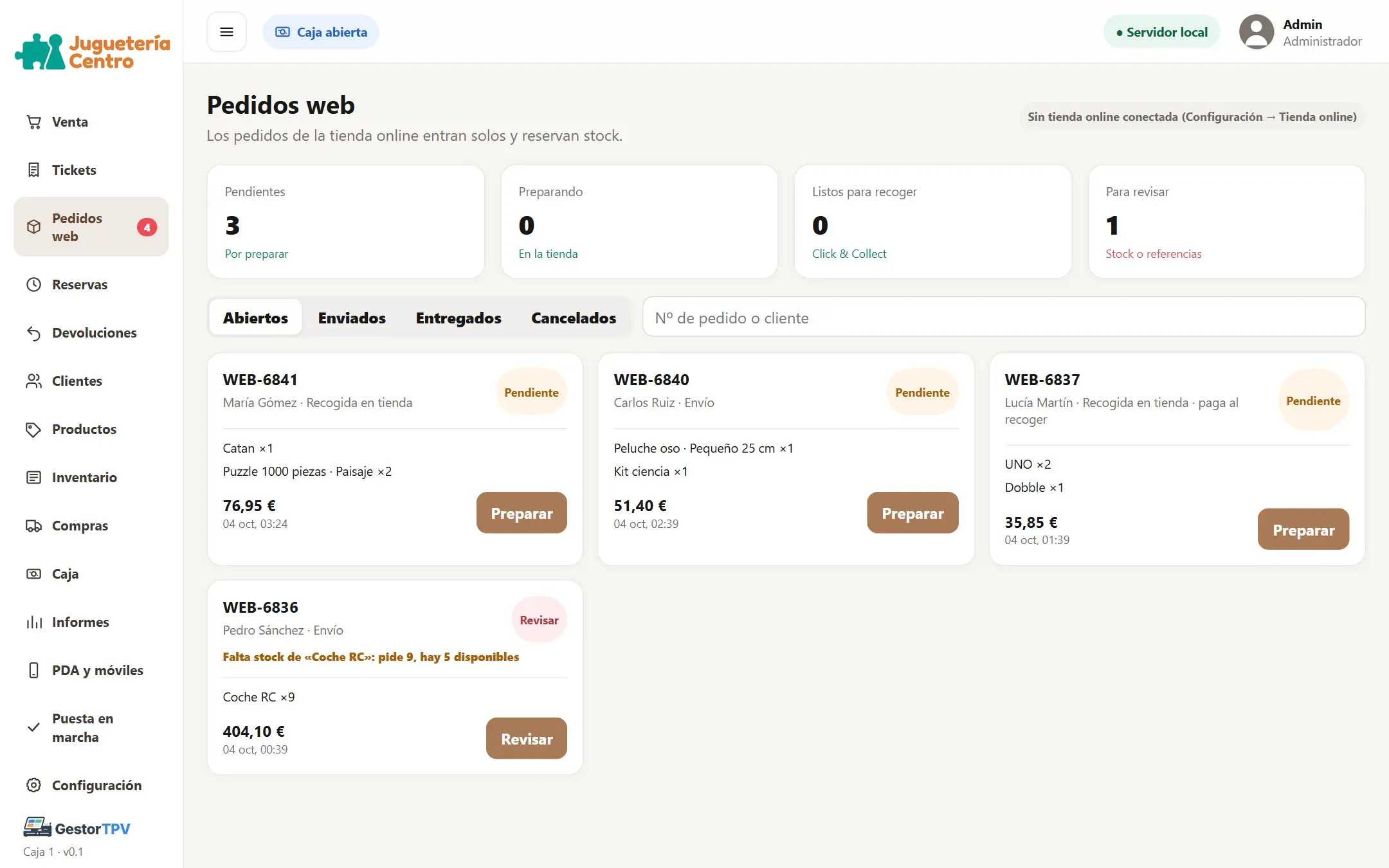Open the Preparando summary card
Viewport: 1389px width, 868px height.
pyautogui.click(x=639, y=222)
